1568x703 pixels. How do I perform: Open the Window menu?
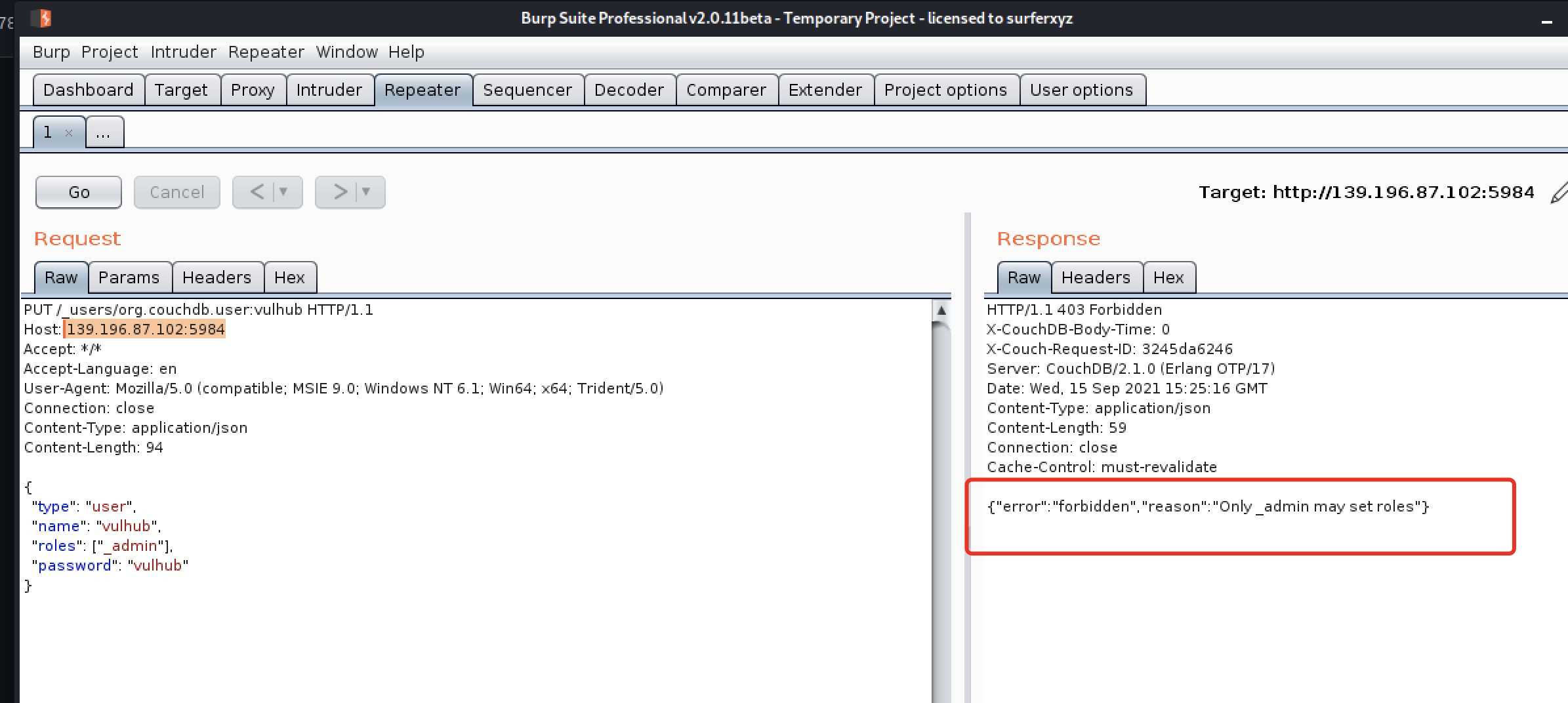click(x=346, y=52)
